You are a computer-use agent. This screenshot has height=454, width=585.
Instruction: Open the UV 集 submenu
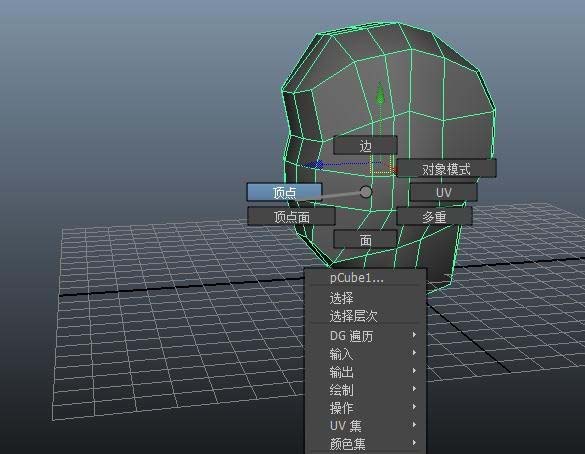tap(366, 425)
